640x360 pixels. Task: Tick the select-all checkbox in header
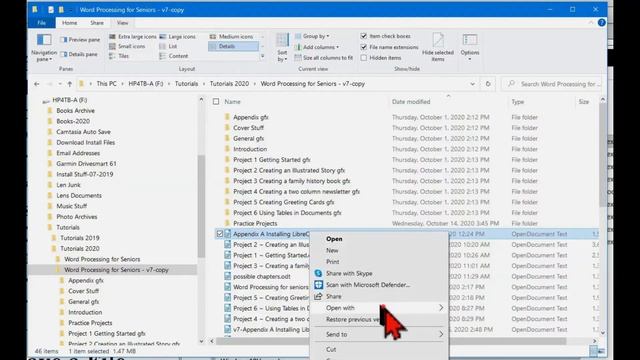216,102
